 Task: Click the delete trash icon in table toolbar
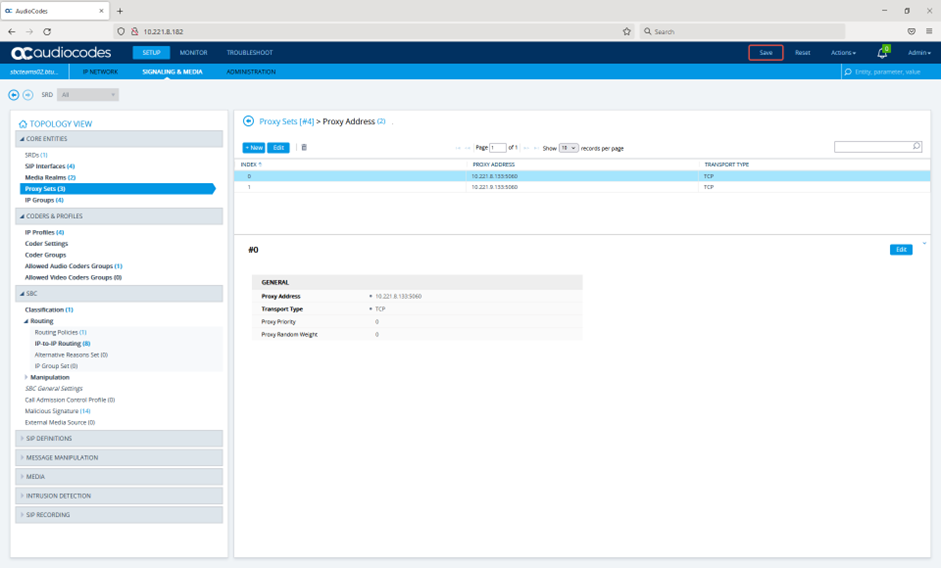(304, 148)
